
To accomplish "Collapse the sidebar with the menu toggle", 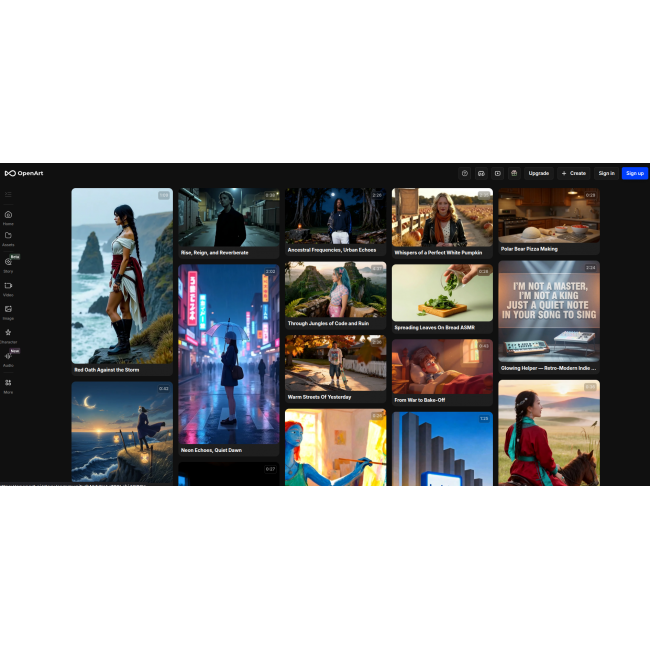I will (x=8, y=194).
